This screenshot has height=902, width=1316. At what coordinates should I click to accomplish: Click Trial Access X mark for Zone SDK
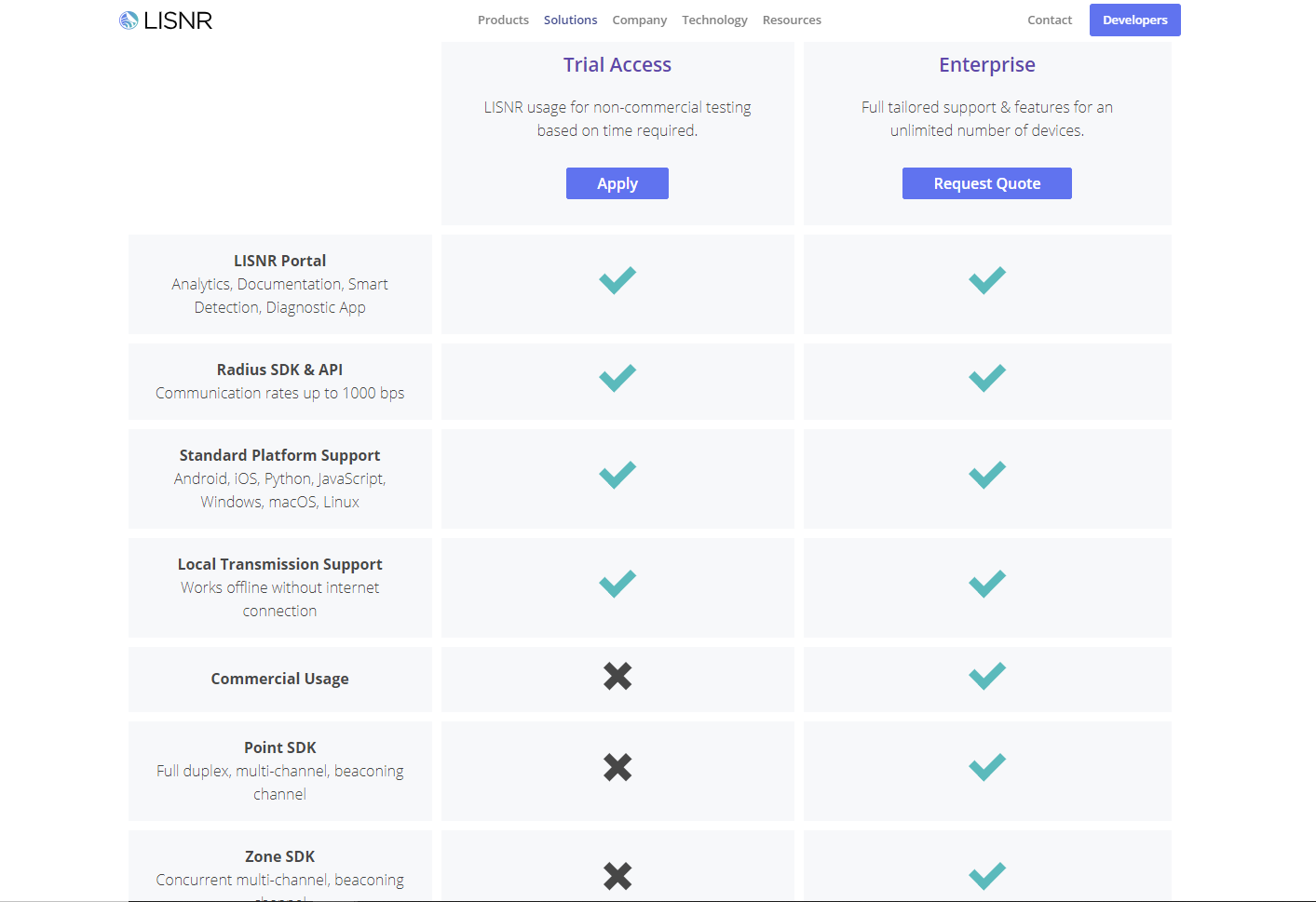(617, 876)
